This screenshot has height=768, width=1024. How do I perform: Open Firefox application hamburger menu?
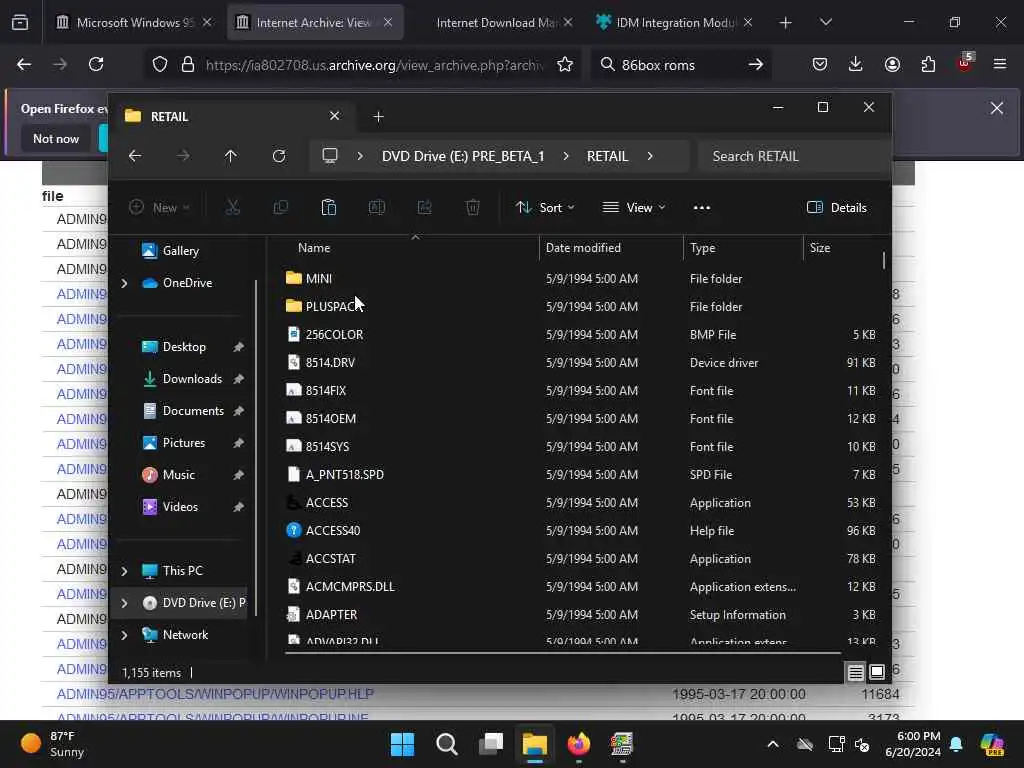[1000, 64]
